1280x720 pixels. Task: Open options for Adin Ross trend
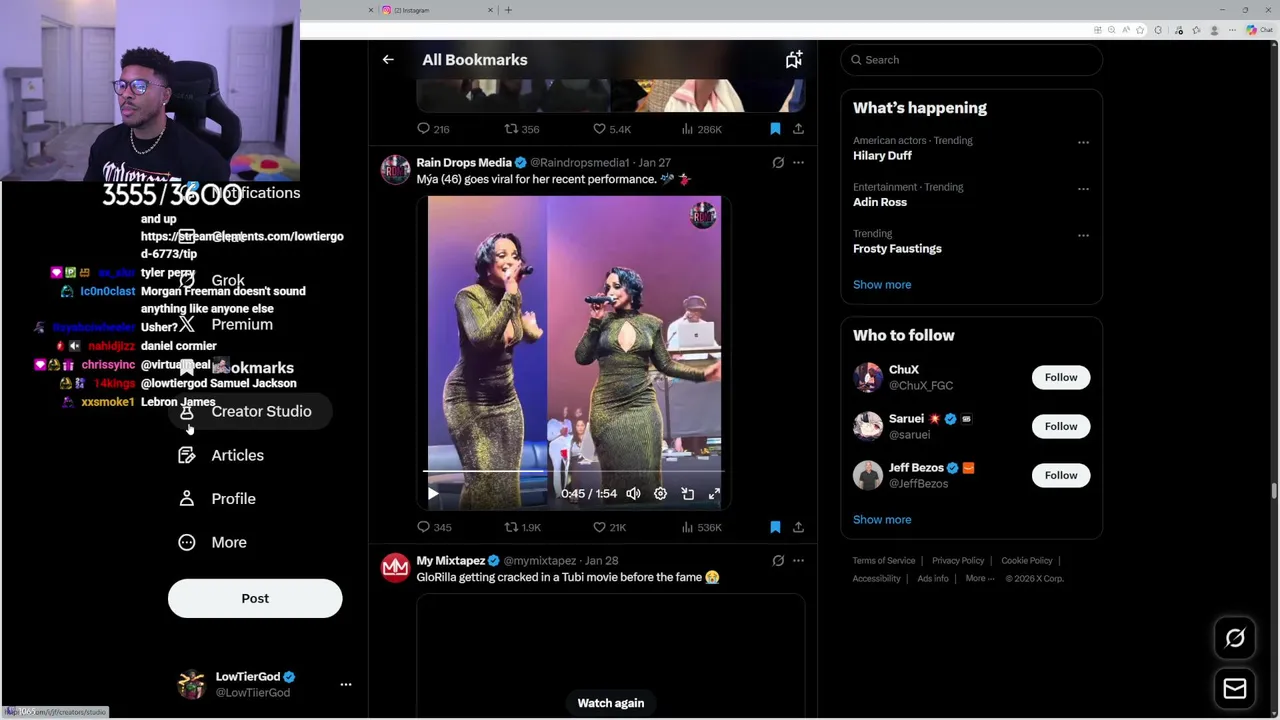tap(1083, 188)
